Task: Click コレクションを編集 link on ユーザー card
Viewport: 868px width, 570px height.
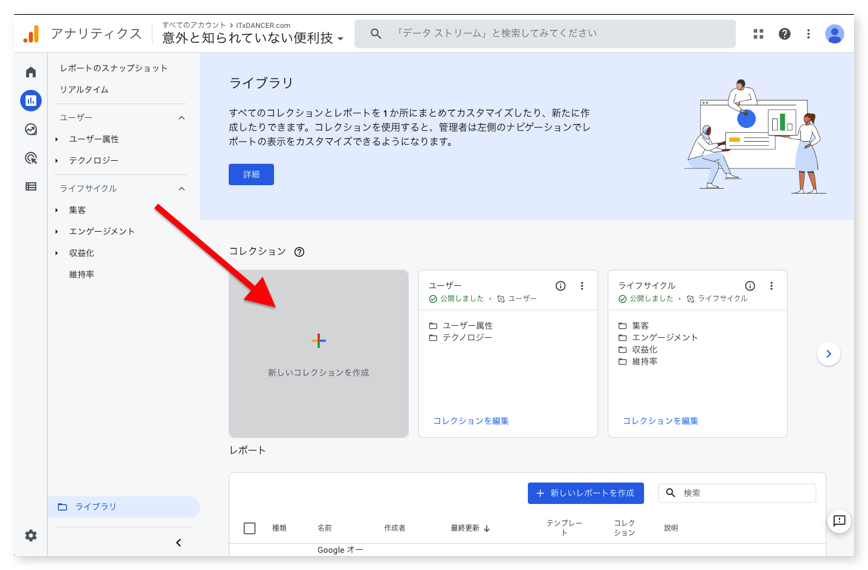Action: click(471, 421)
